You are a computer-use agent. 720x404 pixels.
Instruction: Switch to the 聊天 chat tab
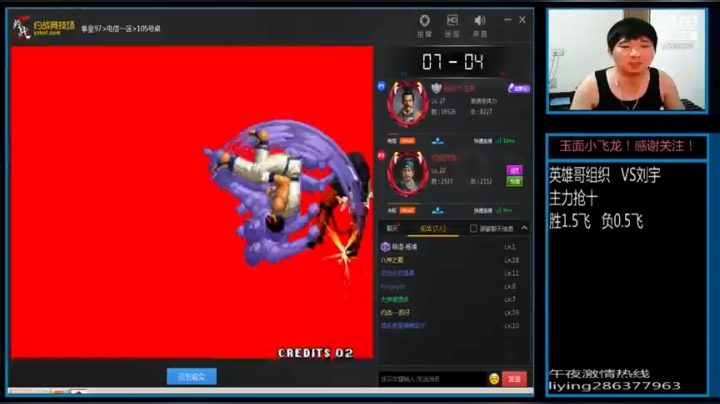392,228
